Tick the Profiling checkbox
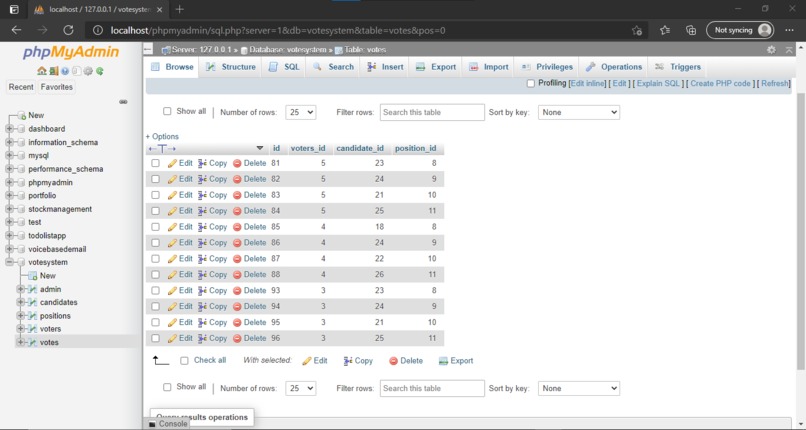 click(530, 84)
